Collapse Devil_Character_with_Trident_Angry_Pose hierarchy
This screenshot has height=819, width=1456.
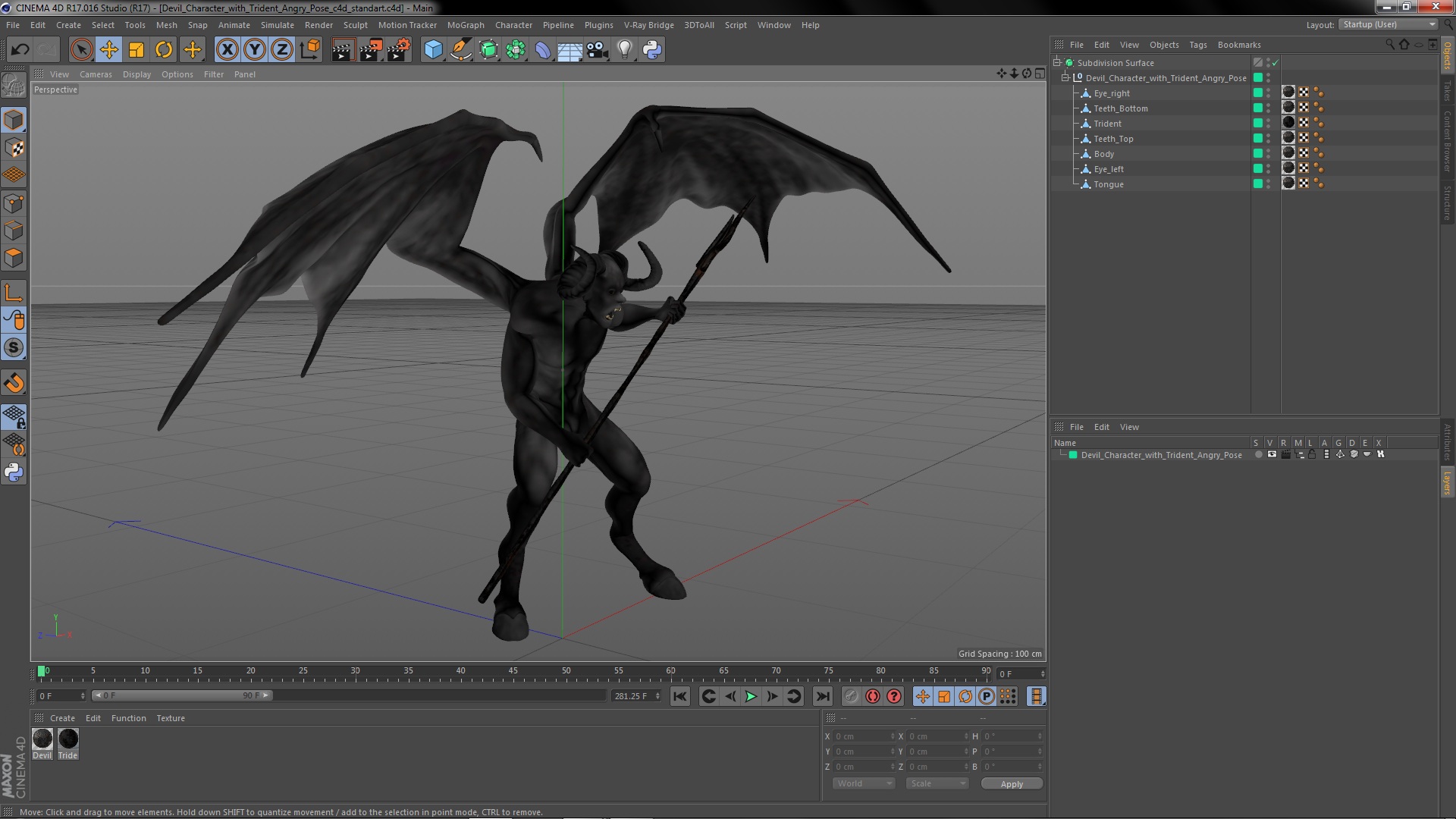[x=1065, y=77]
